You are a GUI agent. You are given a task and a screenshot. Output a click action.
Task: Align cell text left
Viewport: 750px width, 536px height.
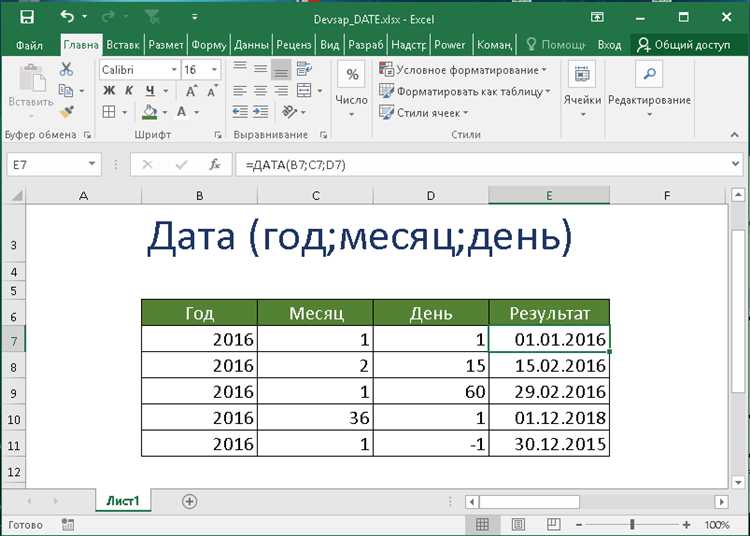240,90
